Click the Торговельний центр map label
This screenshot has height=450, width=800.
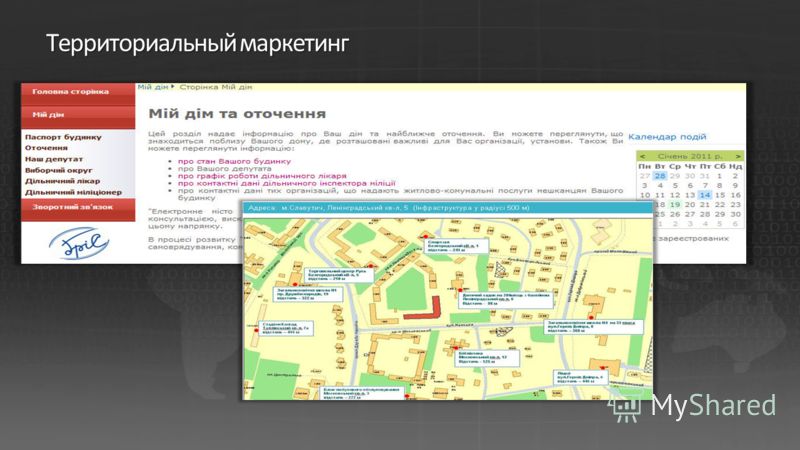(339, 274)
